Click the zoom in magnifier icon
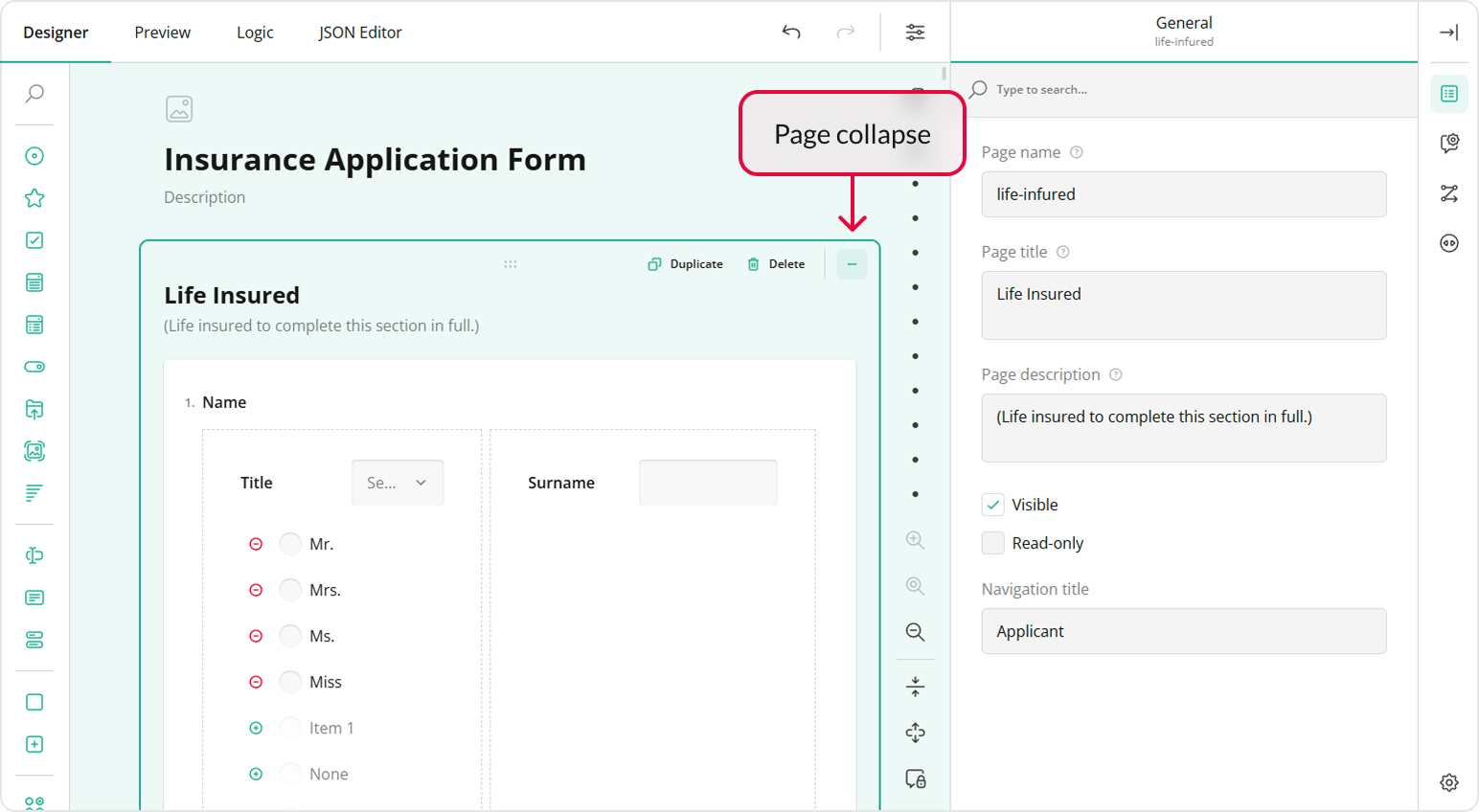 pyautogui.click(x=915, y=540)
